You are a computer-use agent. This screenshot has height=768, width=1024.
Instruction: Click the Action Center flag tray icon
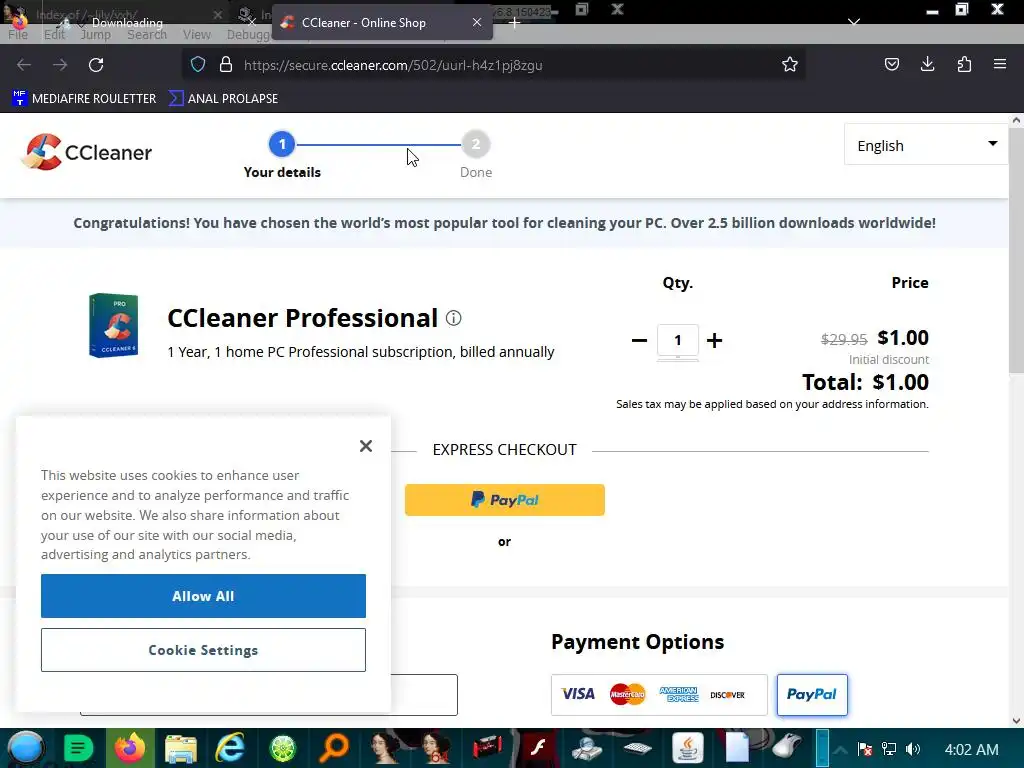coord(865,749)
